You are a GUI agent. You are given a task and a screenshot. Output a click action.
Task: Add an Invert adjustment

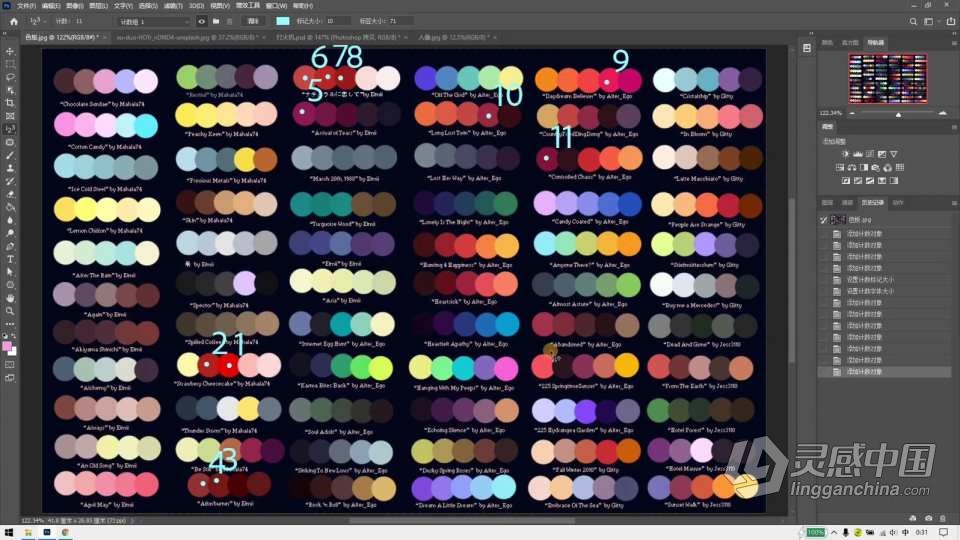[846, 181]
